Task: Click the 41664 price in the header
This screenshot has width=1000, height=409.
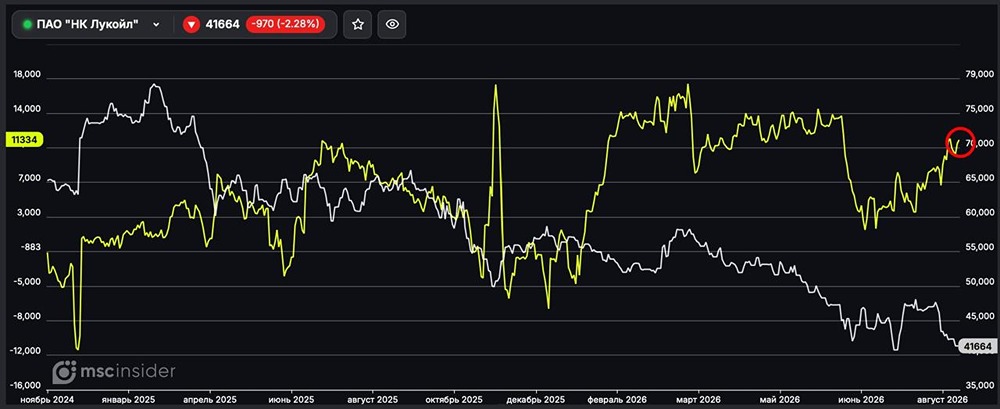Action: click(x=223, y=24)
